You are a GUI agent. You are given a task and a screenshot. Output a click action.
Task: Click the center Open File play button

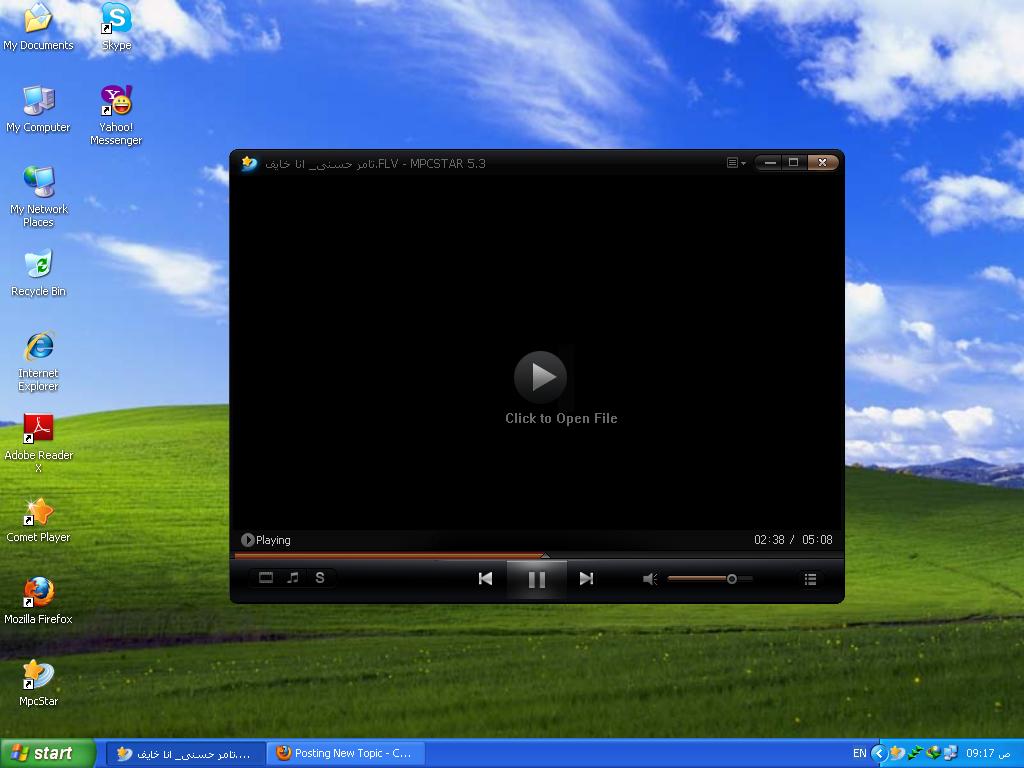(540, 377)
